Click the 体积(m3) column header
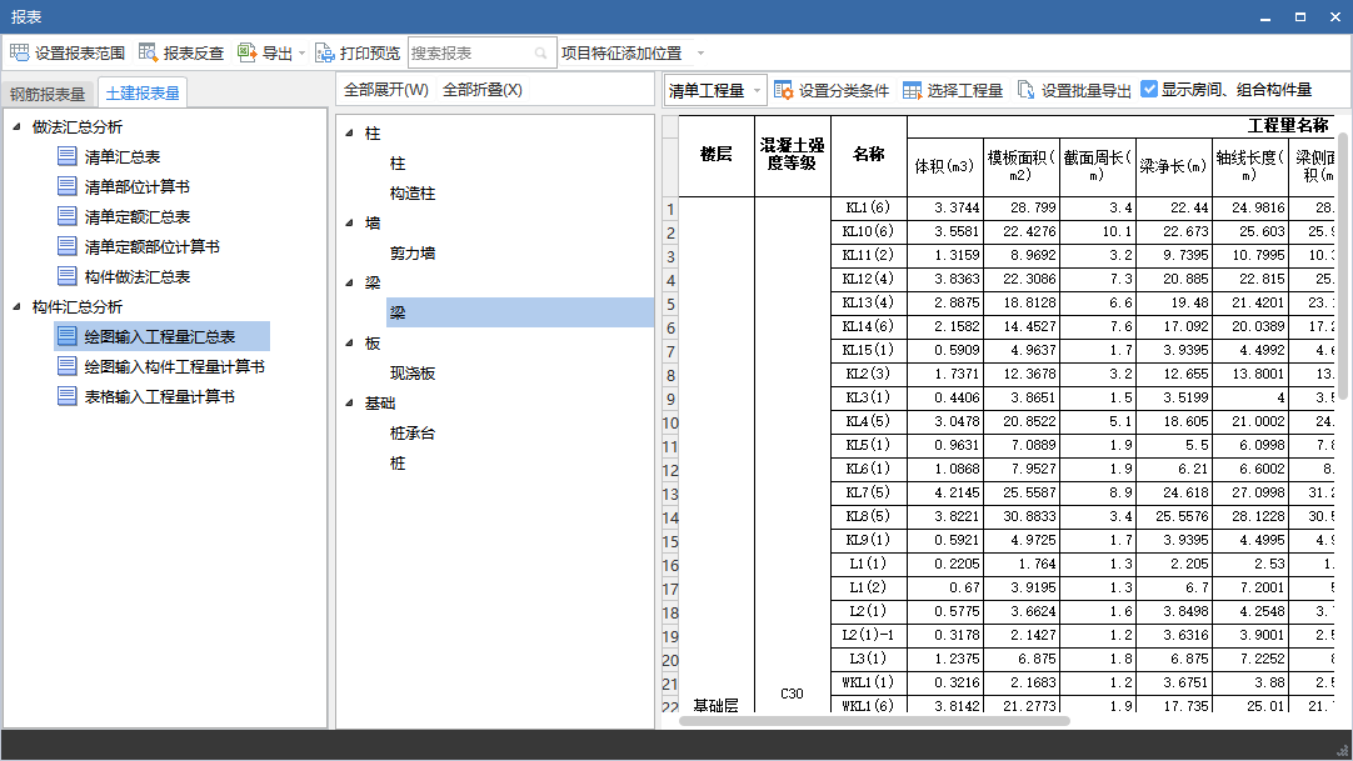Image resolution: width=1353 pixels, height=761 pixels. tap(945, 167)
